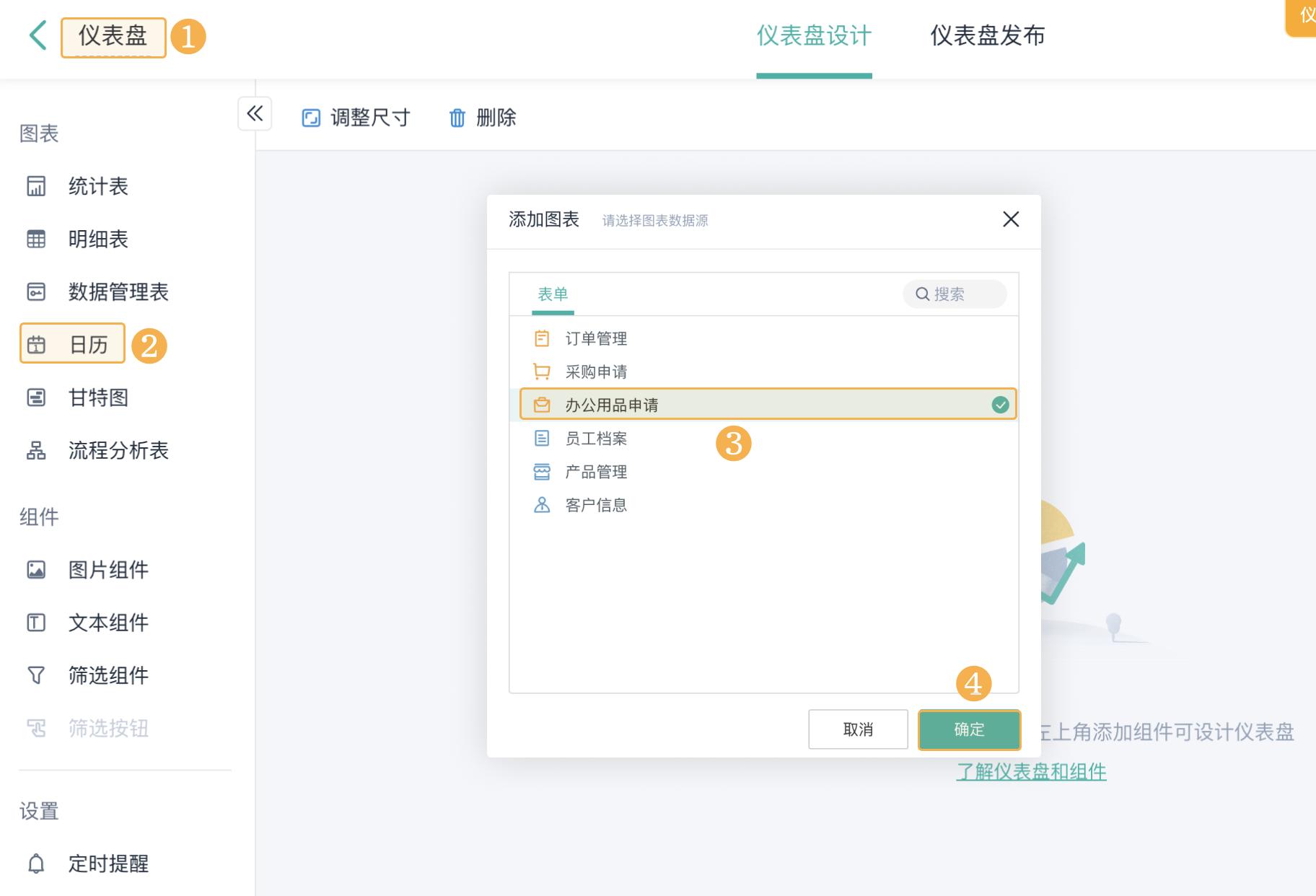Collapse the left panel with double chevron

point(254,114)
